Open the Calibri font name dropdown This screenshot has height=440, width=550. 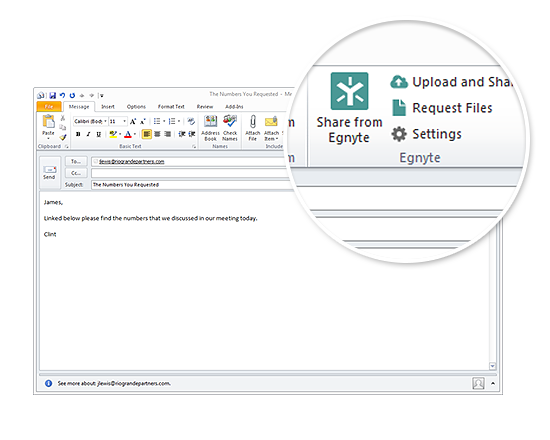pos(105,121)
